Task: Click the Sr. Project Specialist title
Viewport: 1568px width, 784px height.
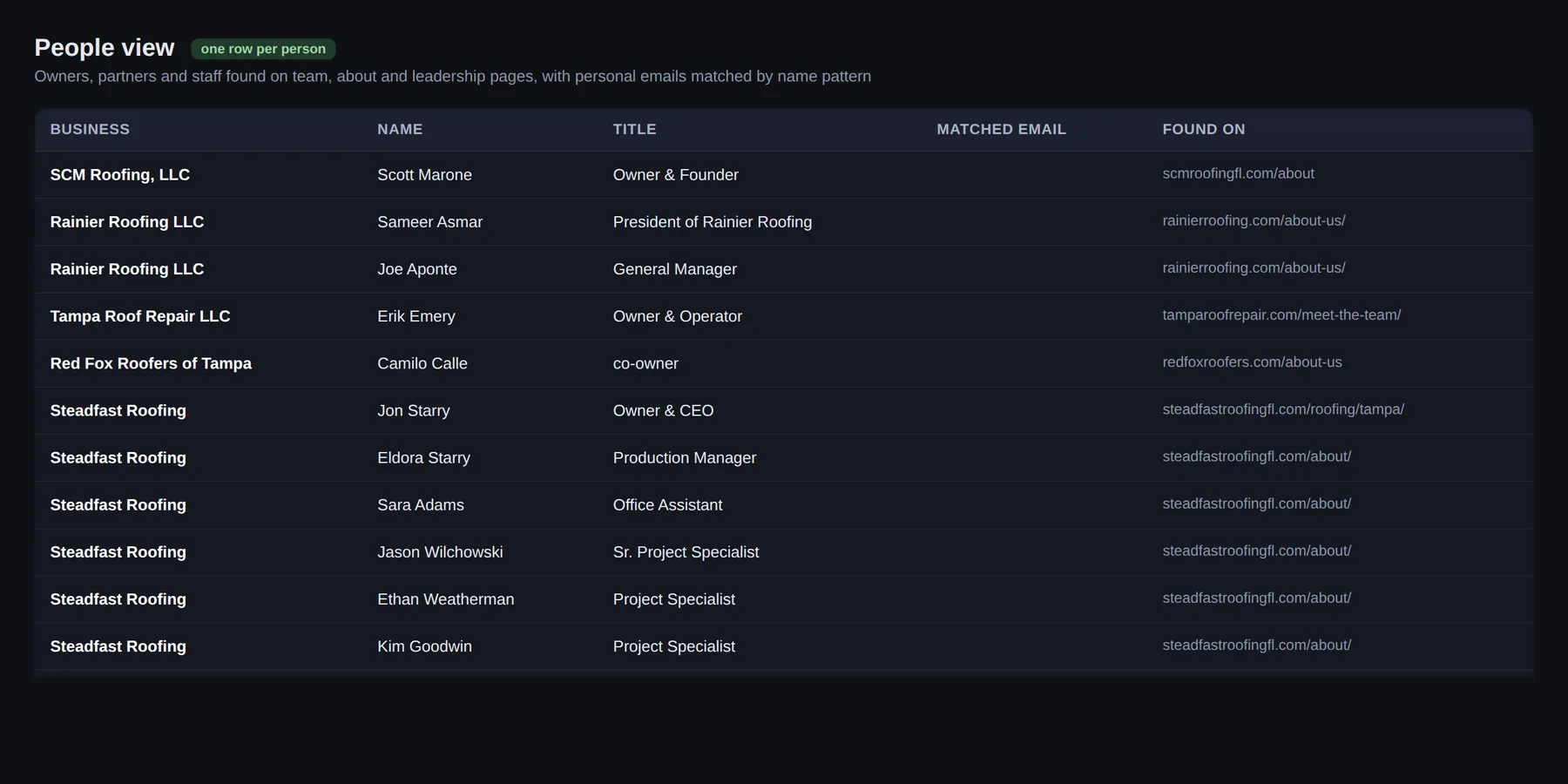Action: coord(686,551)
